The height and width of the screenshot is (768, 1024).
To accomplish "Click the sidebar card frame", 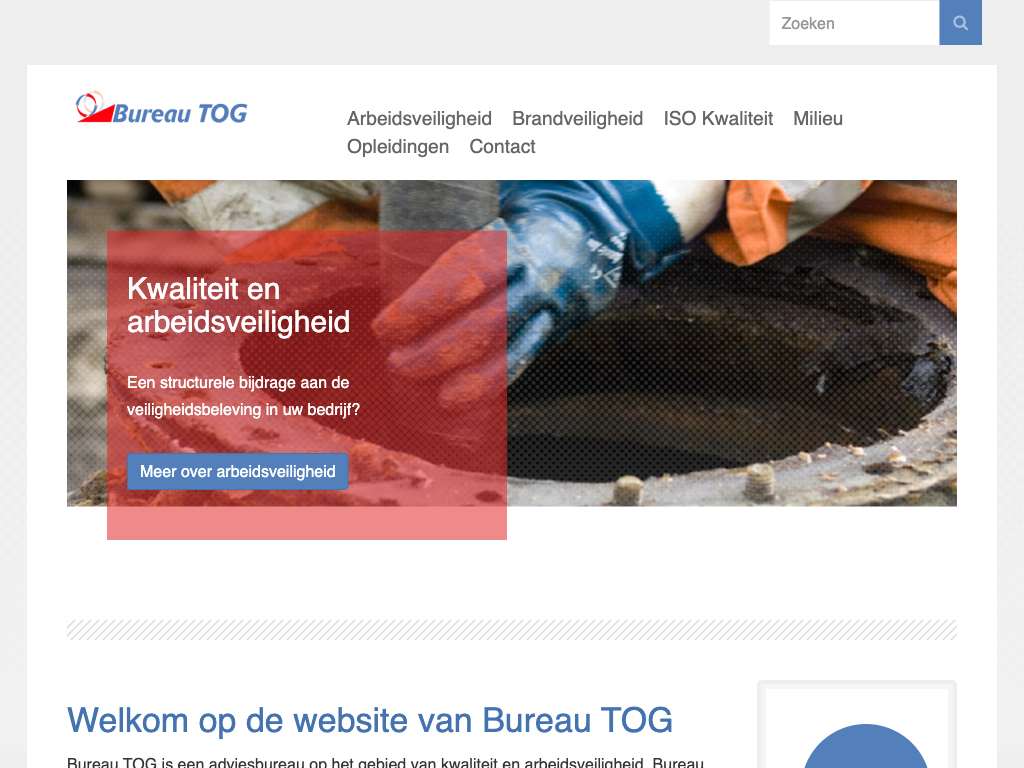I will [x=857, y=724].
